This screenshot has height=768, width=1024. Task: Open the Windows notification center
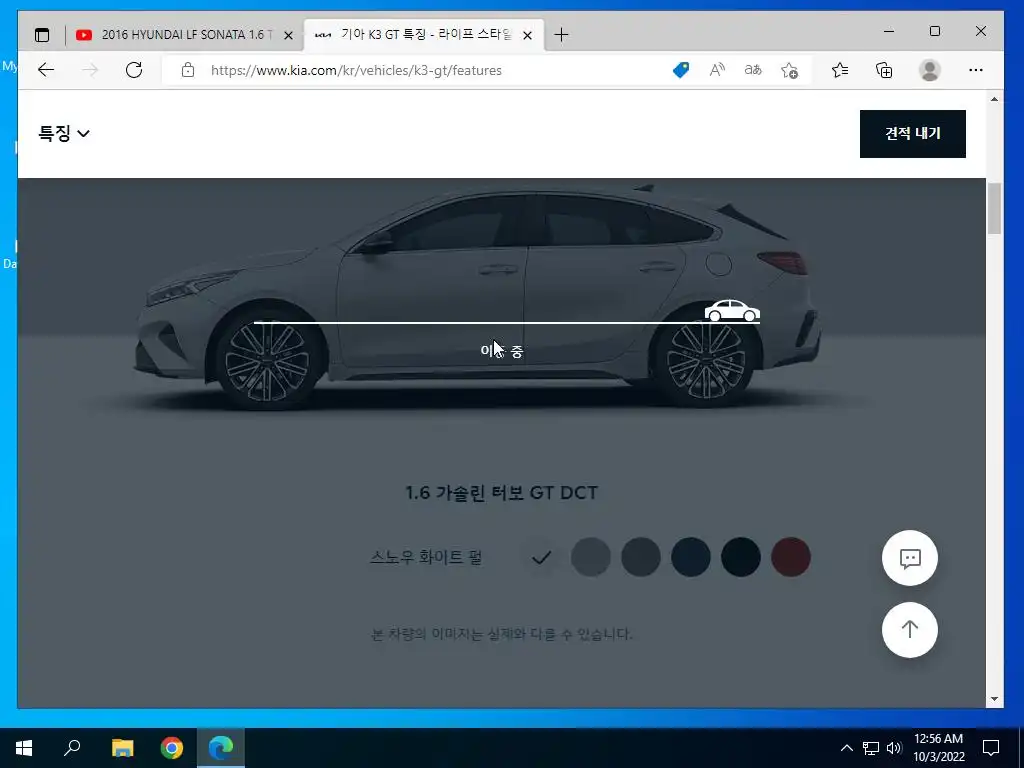click(991, 748)
